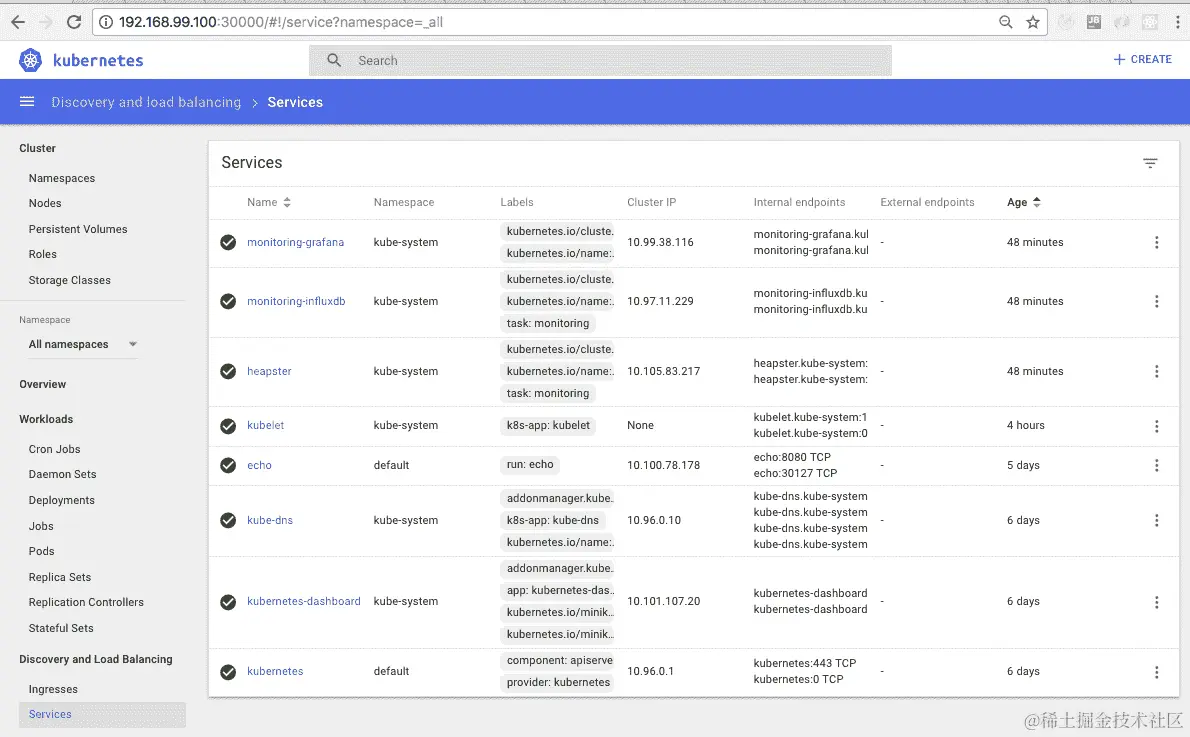
Task: Open the kubelet service link
Action: pos(265,425)
